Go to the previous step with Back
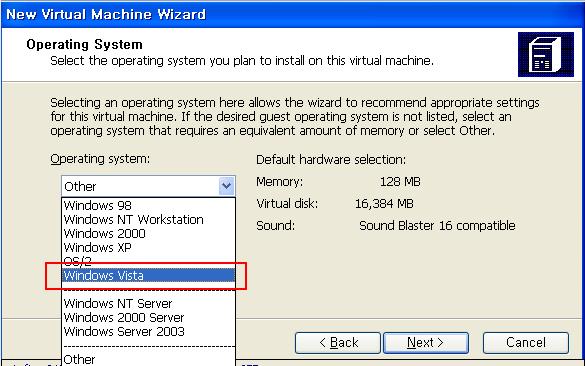The height and width of the screenshot is (366, 585). (338, 342)
